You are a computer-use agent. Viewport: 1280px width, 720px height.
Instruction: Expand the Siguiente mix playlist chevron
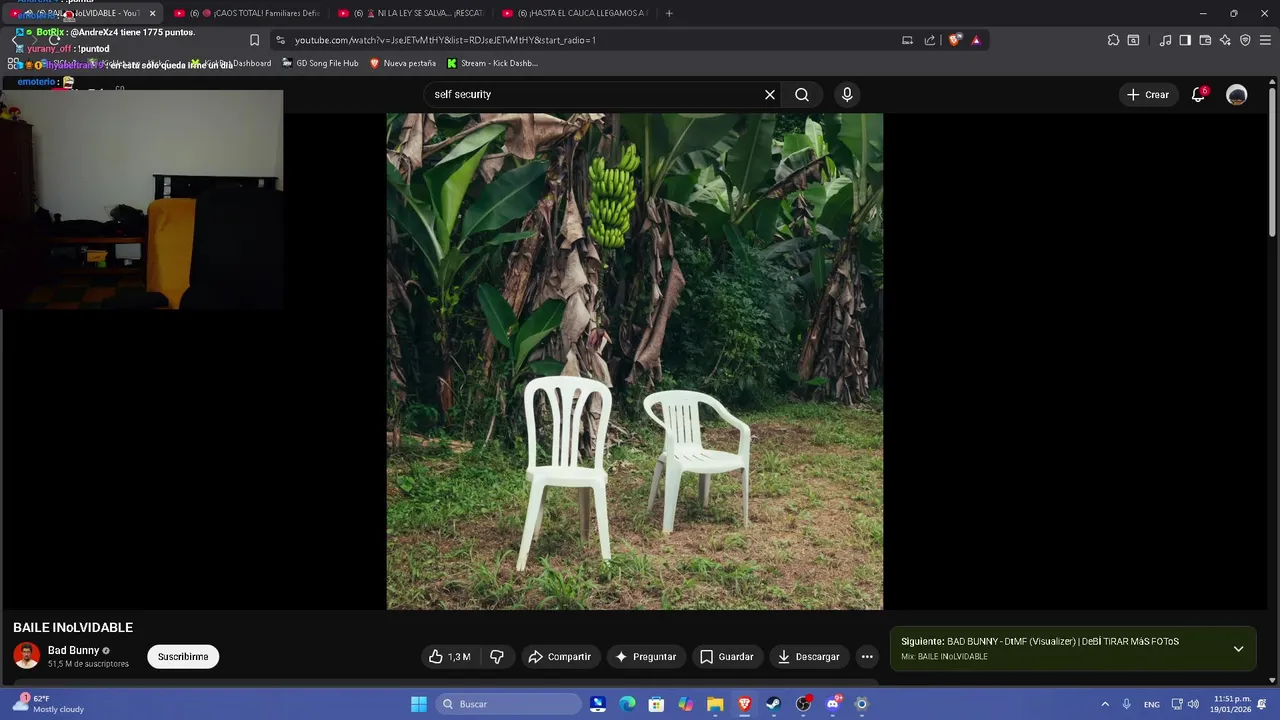click(1238, 649)
